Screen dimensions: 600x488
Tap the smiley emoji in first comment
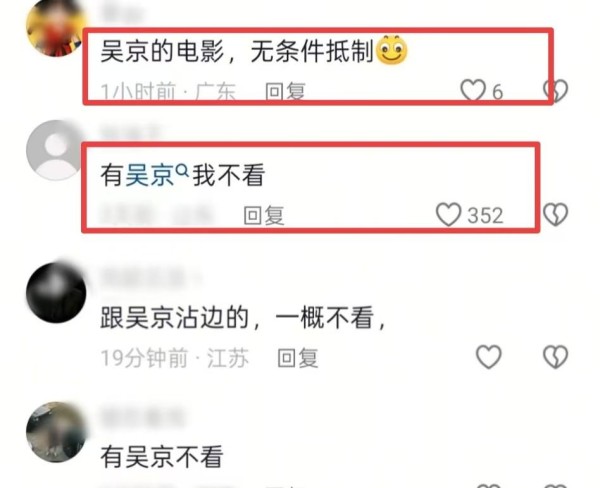point(391,50)
